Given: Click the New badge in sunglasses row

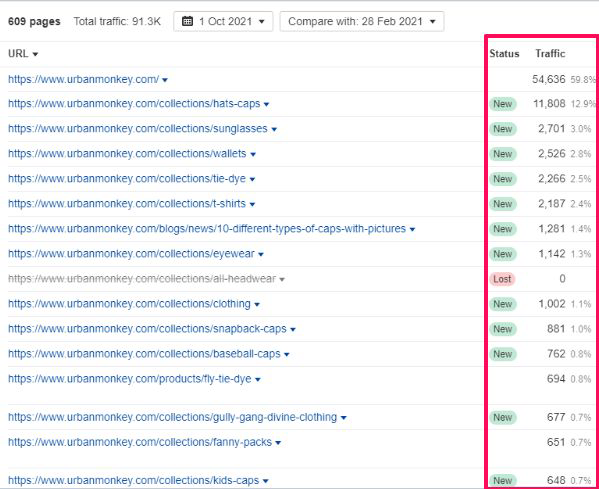Looking at the screenshot, I should point(503,129).
